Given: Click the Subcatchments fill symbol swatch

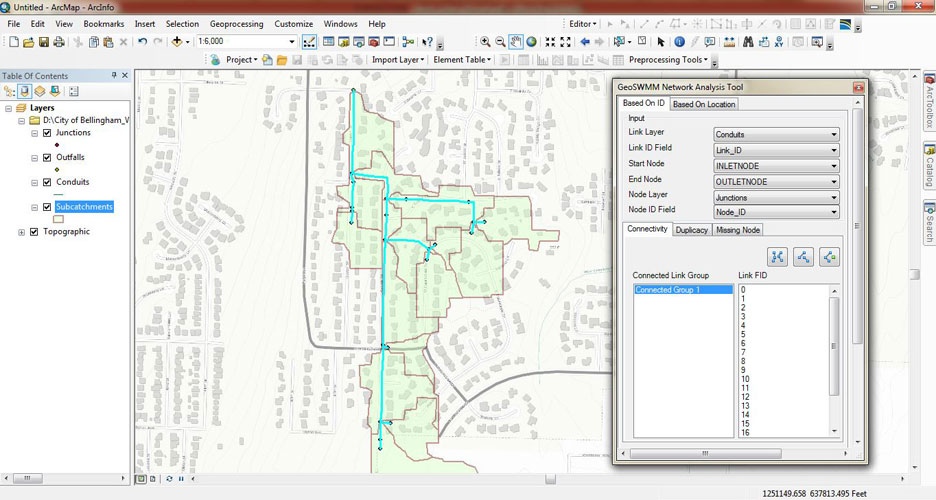Looking at the screenshot, I should [x=58, y=220].
